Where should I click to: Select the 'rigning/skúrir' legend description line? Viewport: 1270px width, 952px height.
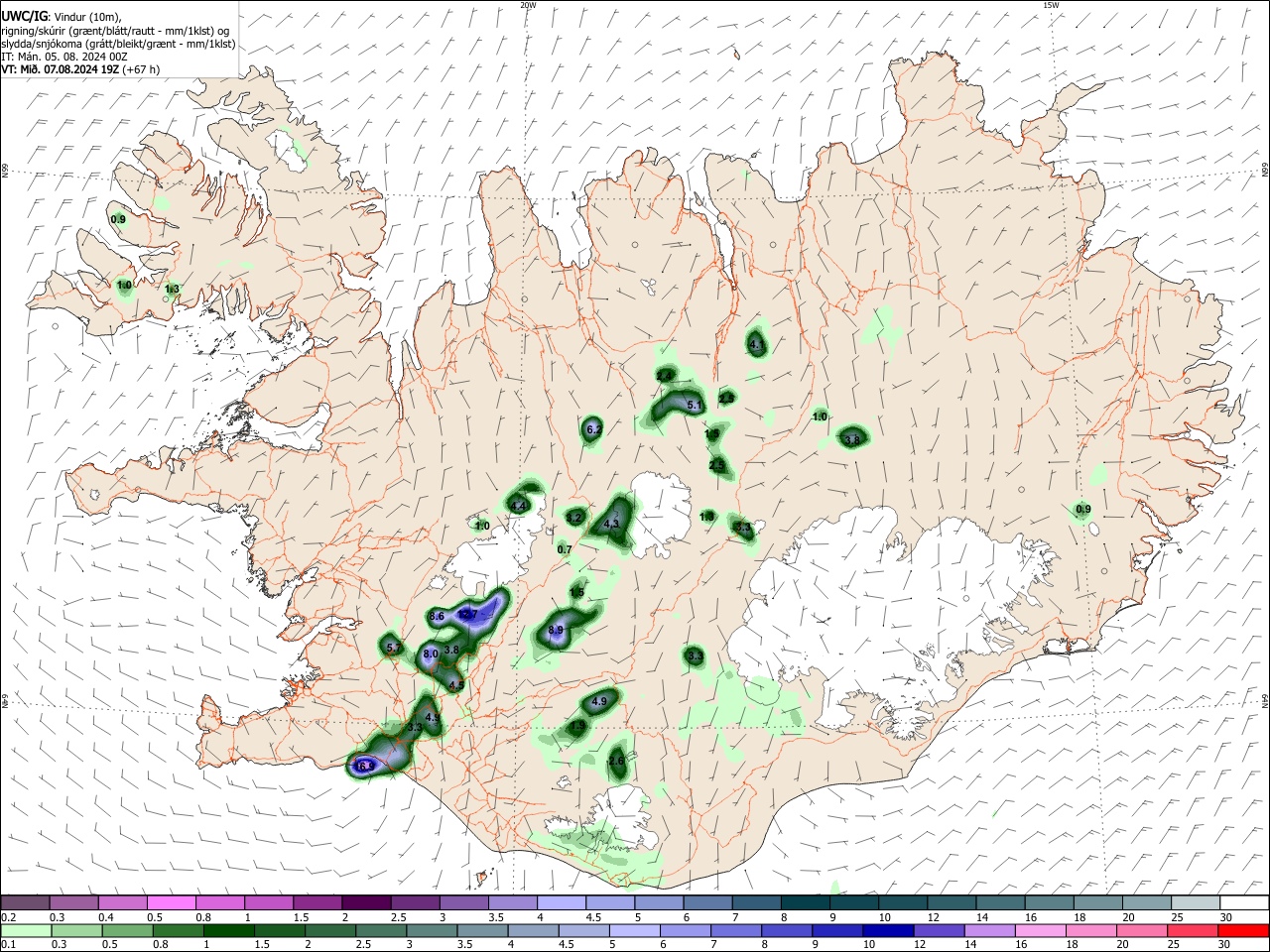point(115,31)
